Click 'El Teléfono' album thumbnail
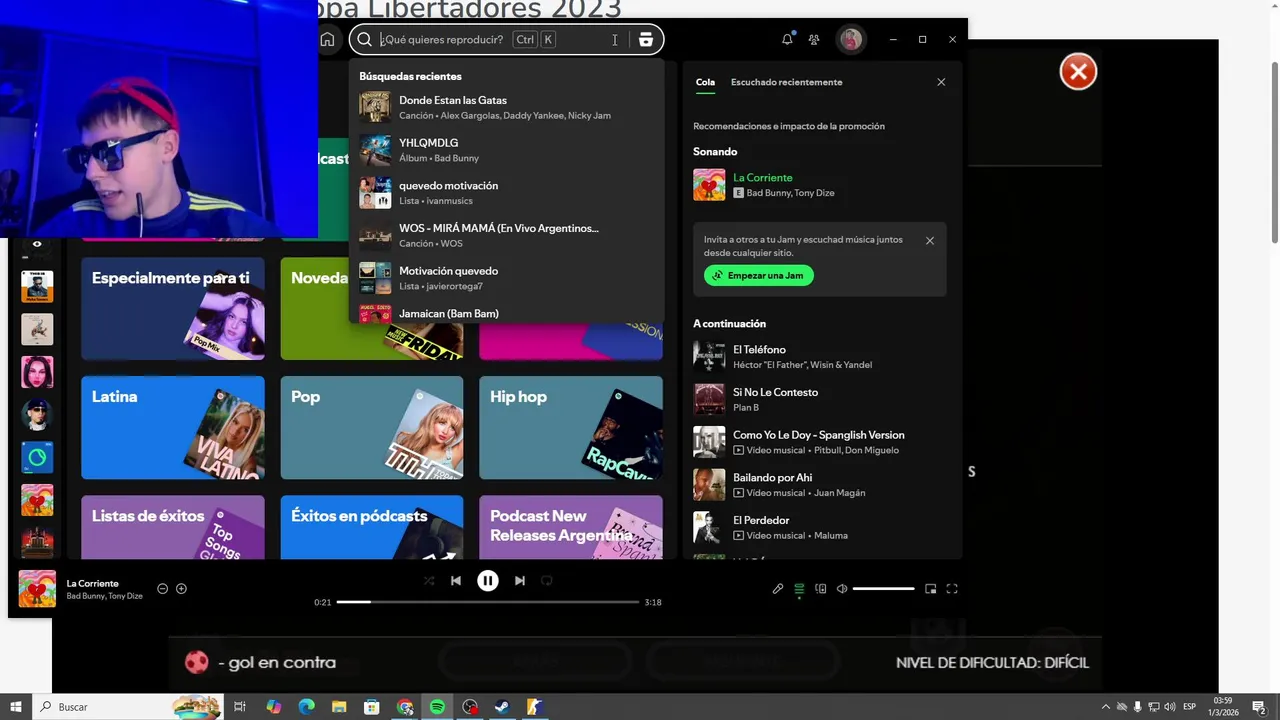1280x720 pixels. (x=709, y=357)
